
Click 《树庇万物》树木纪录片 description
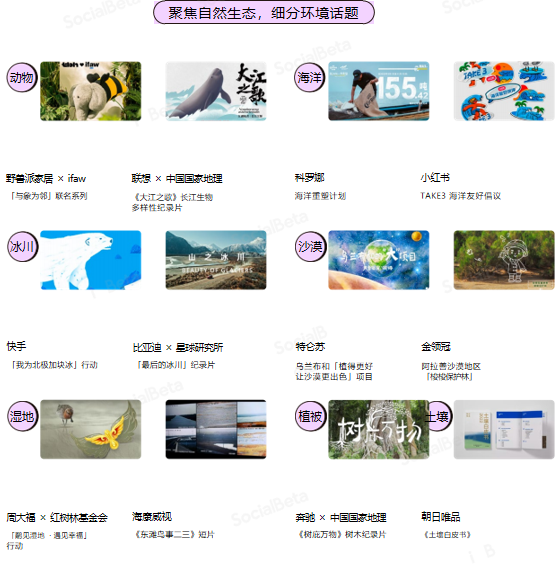click(x=341, y=535)
